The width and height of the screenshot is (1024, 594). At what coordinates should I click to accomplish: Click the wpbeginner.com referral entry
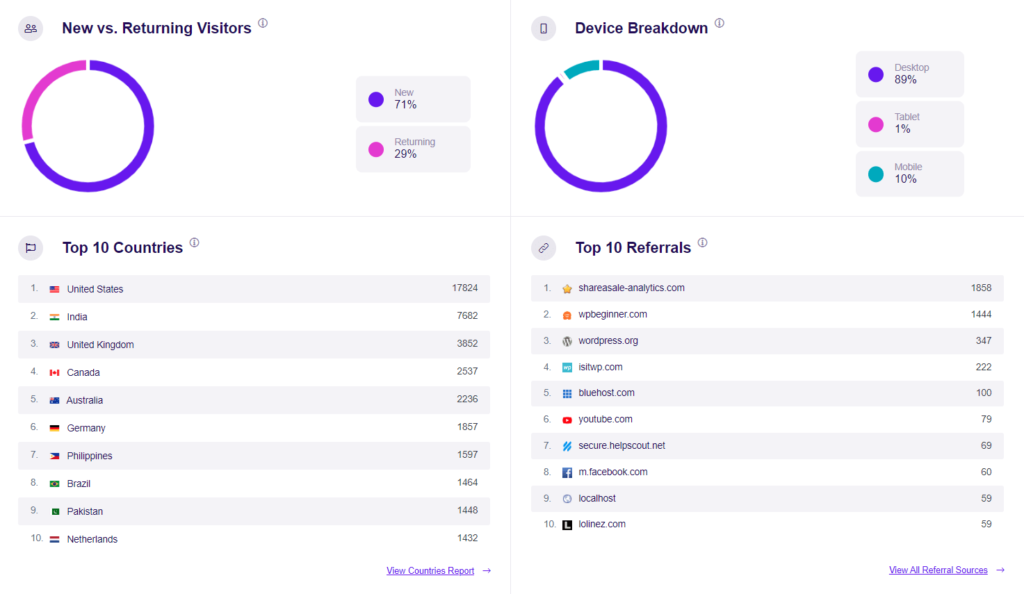point(612,314)
